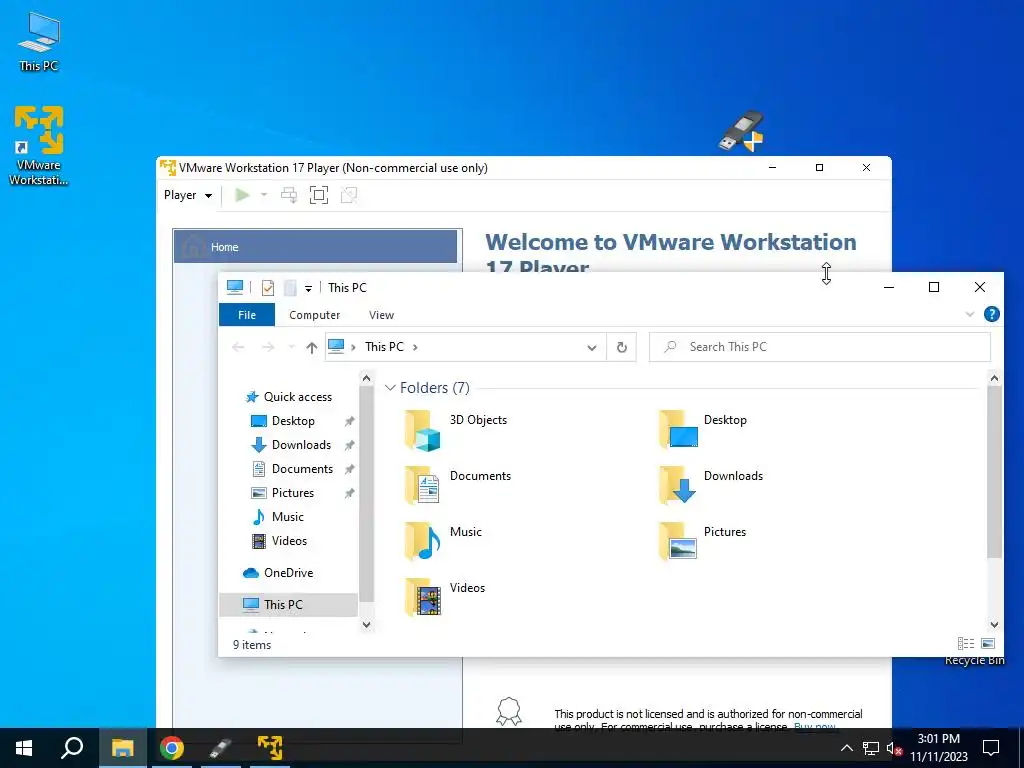Click the Search This PC field
This screenshot has width=1024, height=768.
pos(820,347)
